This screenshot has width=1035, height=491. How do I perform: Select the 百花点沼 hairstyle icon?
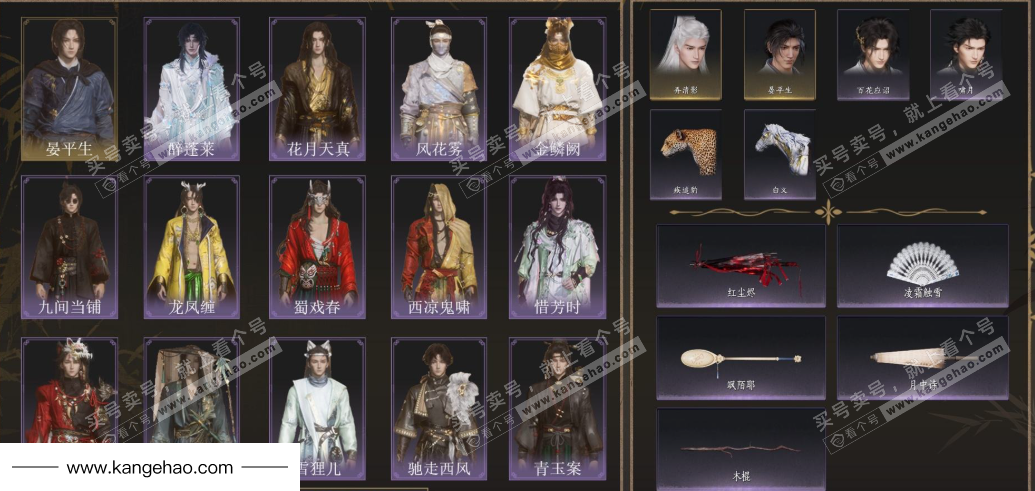[x=873, y=54]
